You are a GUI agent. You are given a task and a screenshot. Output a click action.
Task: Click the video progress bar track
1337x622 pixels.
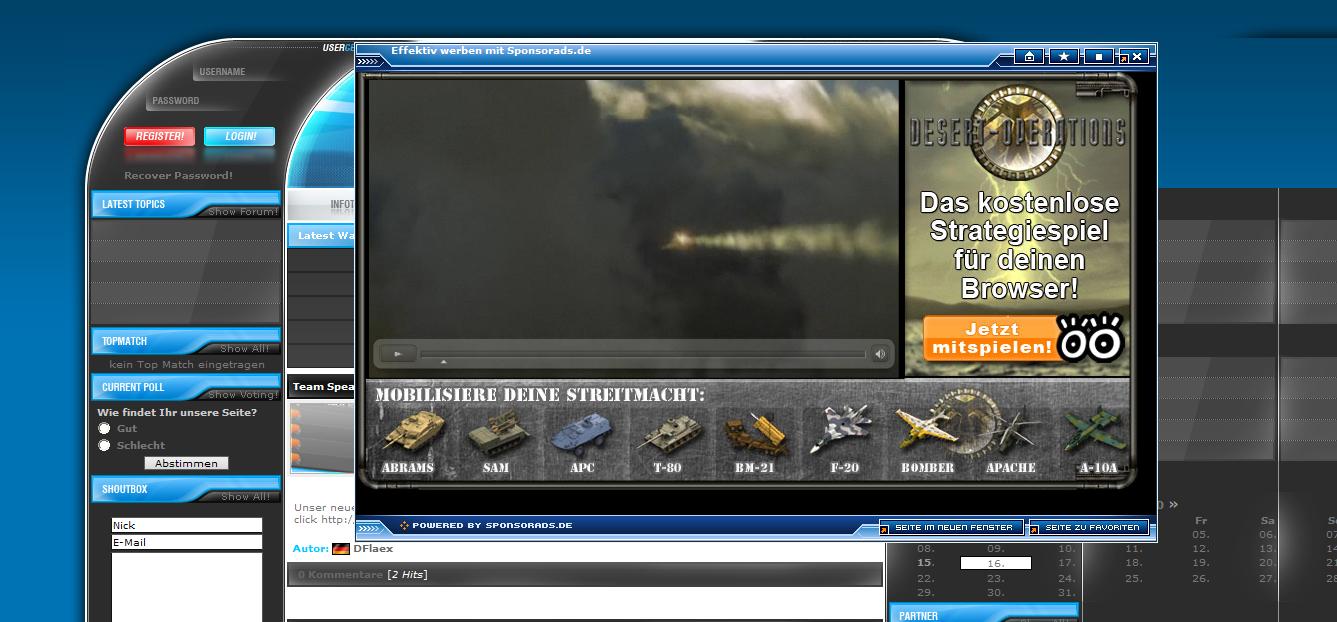[x=642, y=354]
